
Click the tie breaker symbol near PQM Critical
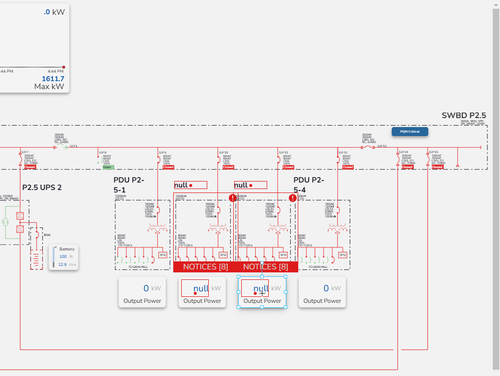point(368,147)
